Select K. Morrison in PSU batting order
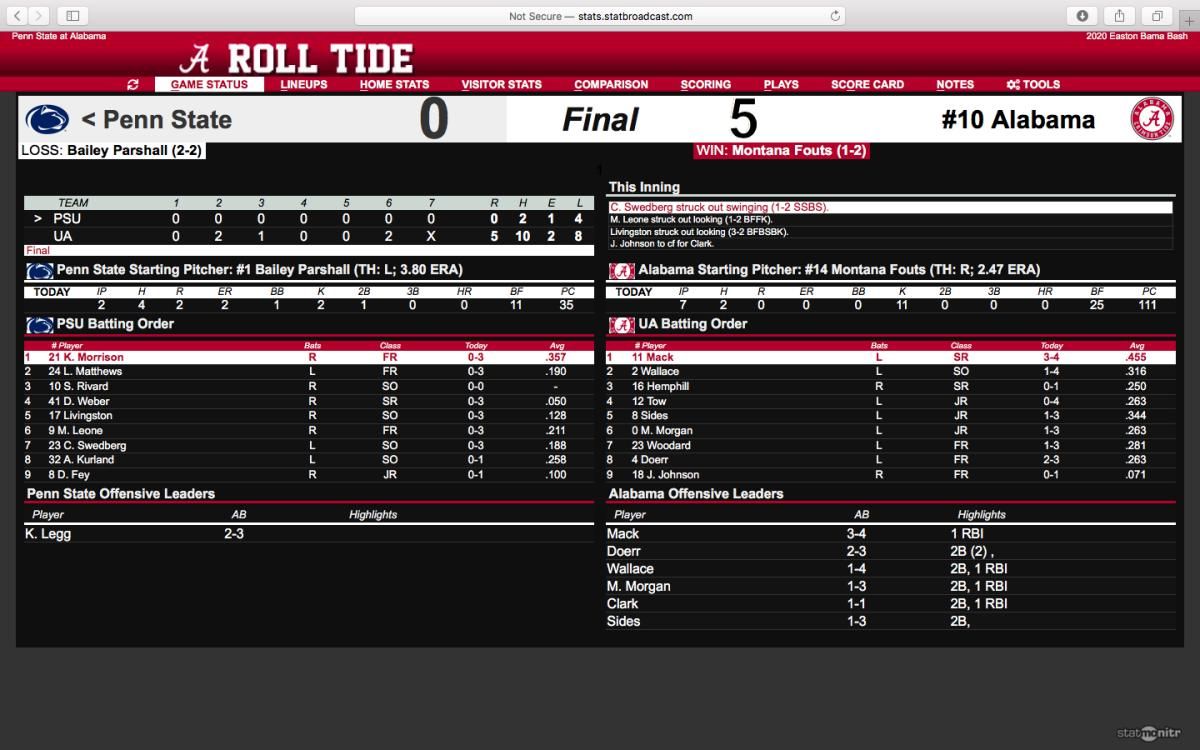 click(x=308, y=357)
